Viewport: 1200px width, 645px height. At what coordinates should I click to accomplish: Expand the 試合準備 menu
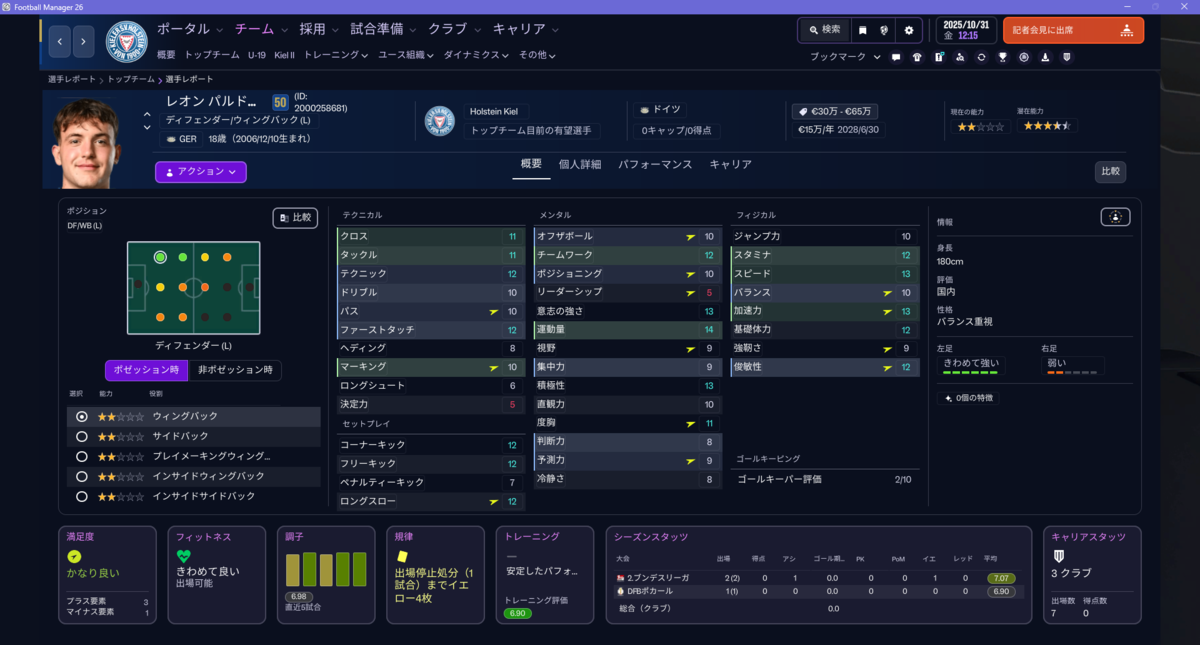click(x=384, y=29)
